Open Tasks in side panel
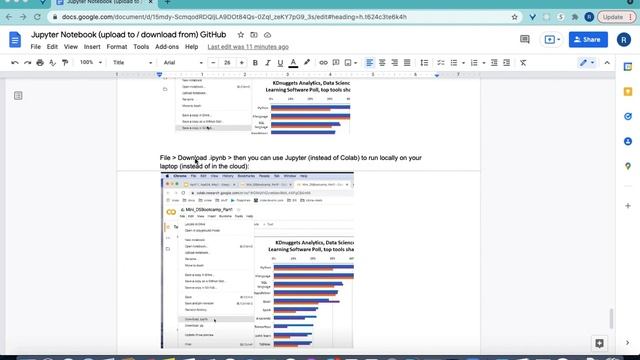This screenshot has height=360, width=640. coord(628,116)
